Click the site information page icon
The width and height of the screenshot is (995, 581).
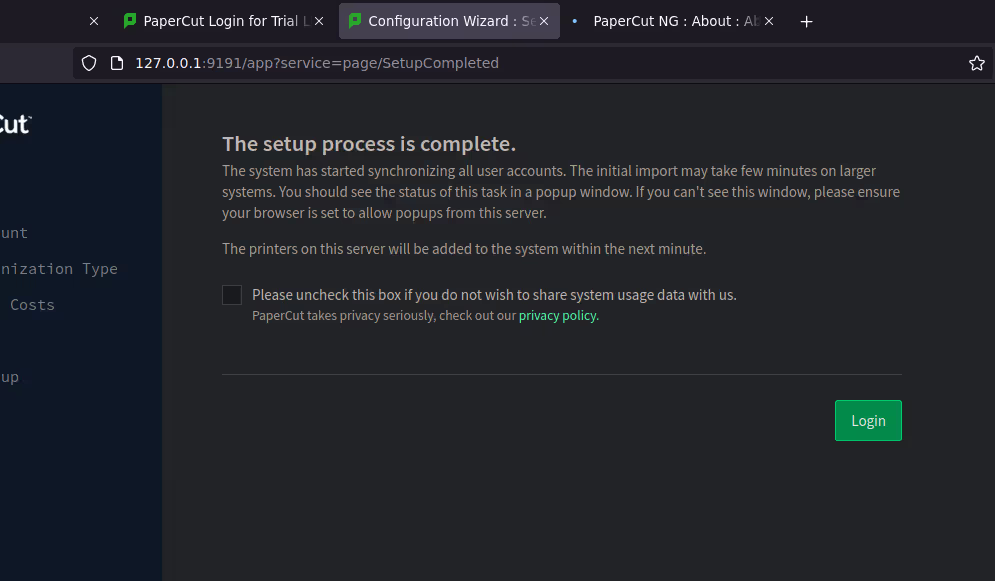[117, 63]
